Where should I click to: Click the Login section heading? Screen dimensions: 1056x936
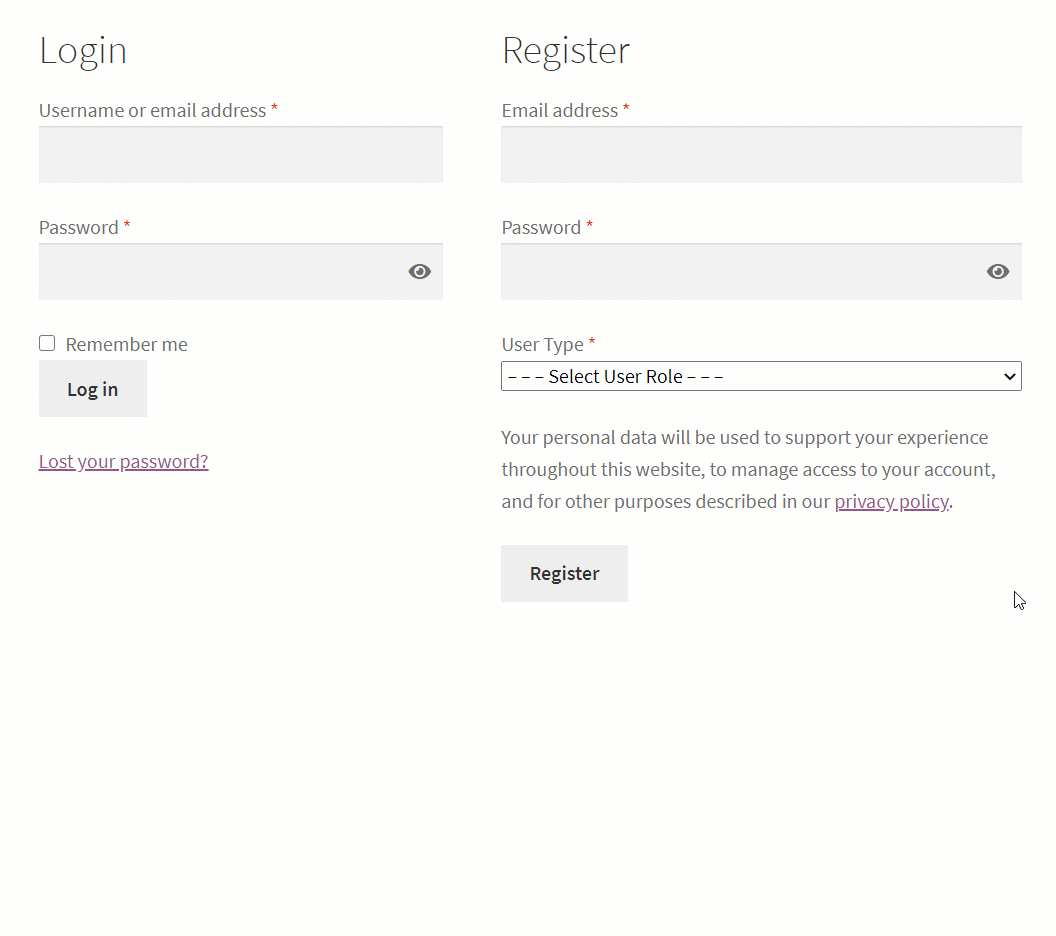coord(83,50)
